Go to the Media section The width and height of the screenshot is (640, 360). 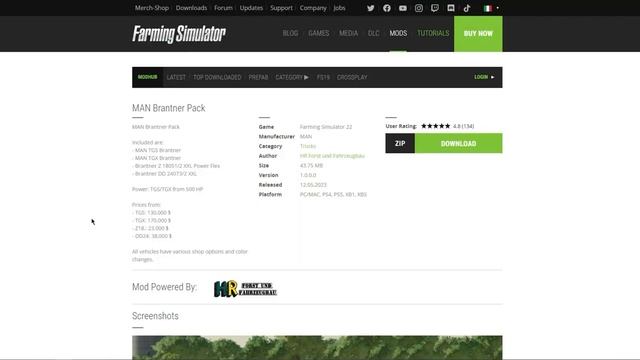click(x=349, y=33)
